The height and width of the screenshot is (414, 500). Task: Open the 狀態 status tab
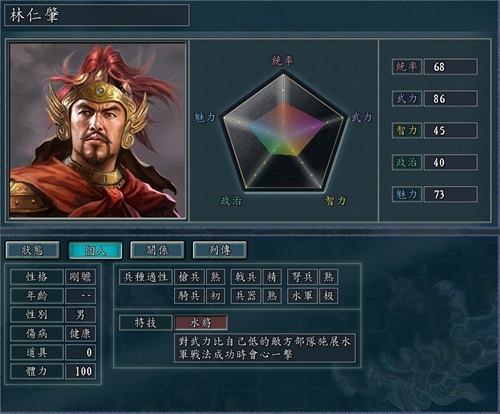(33, 250)
